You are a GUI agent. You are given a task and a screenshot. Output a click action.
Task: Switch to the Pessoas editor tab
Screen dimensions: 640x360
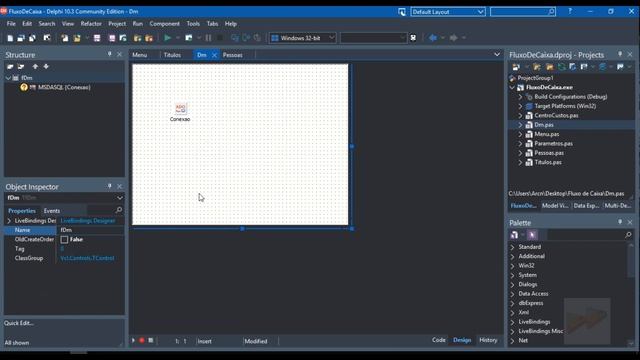click(233, 55)
